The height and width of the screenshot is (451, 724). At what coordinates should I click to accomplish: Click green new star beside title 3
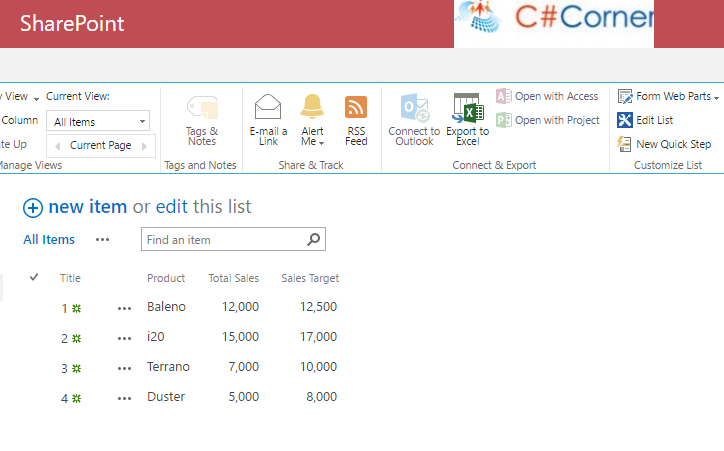pyautogui.click(x=76, y=368)
